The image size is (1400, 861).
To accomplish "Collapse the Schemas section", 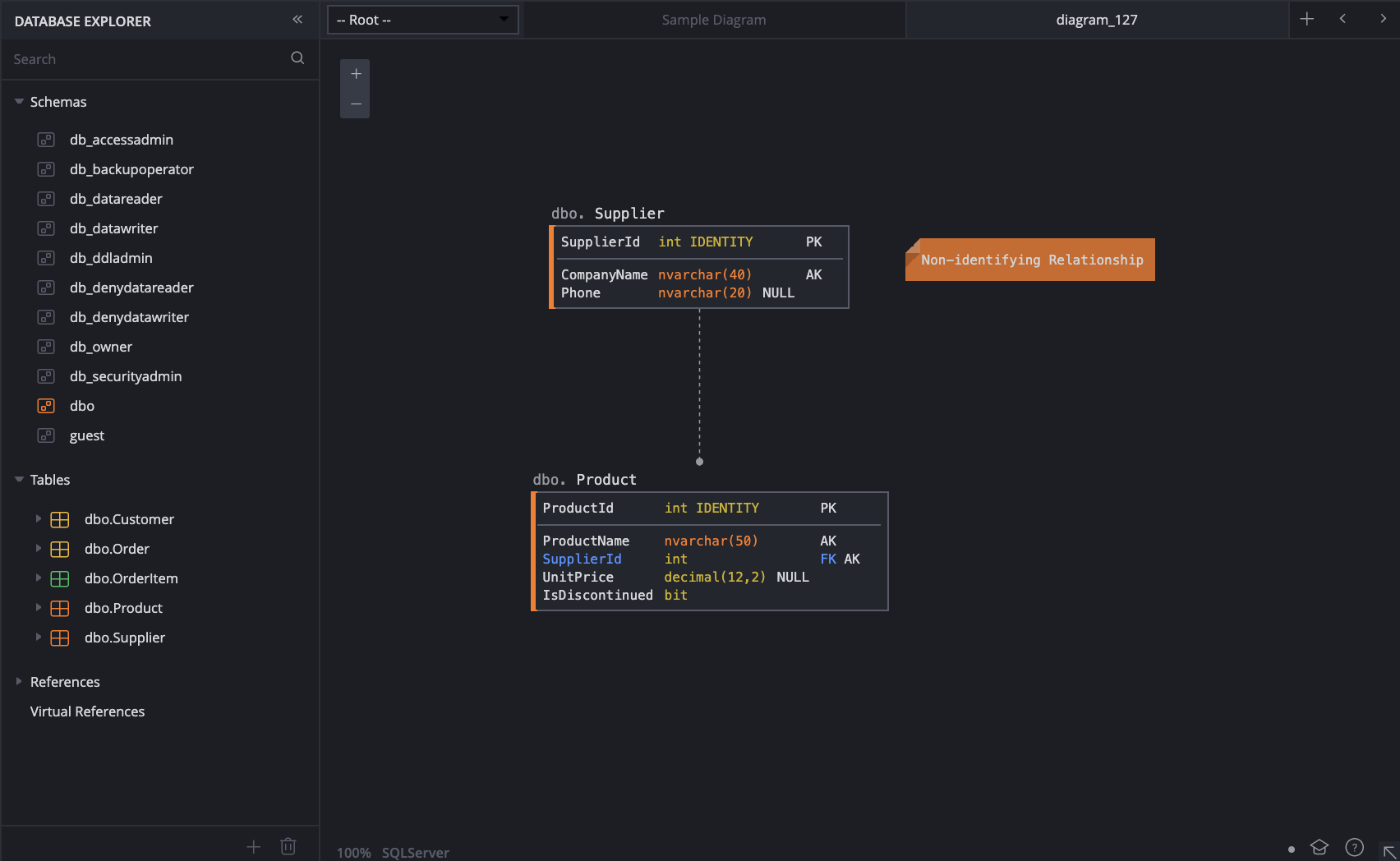I will 18,100.
